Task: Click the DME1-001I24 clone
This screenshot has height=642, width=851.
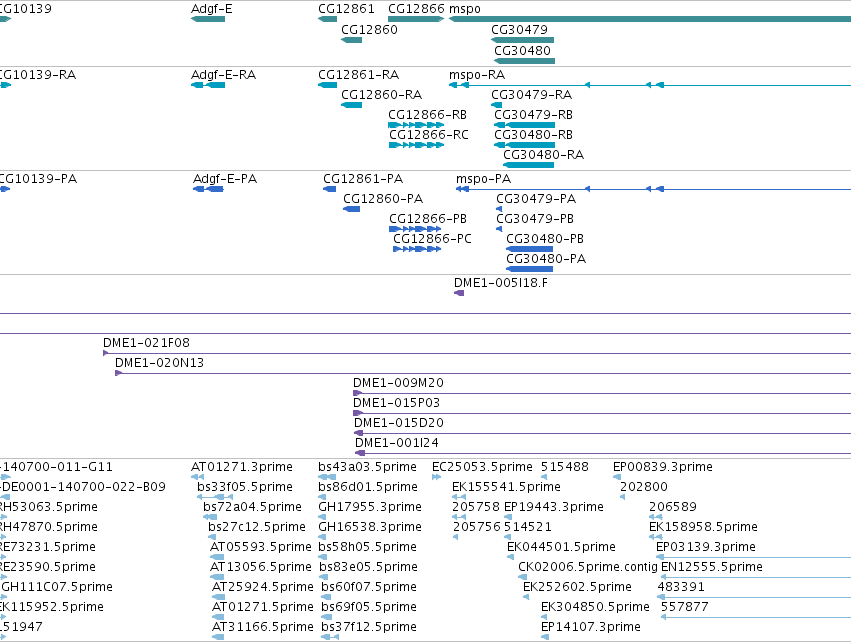Action: tap(603, 454)
